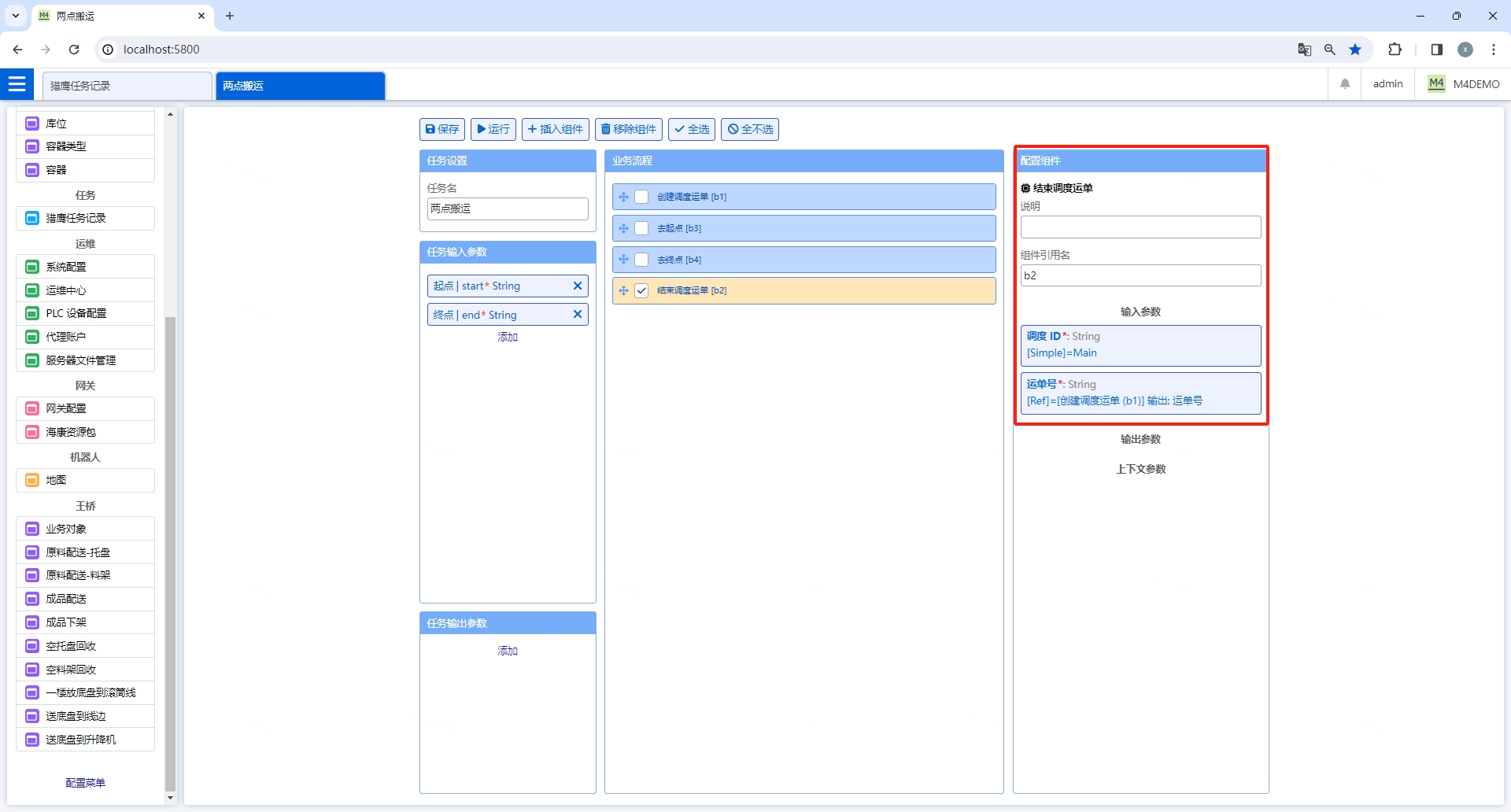1511x812 pixels.
Task: Click 添加 under 任务输入参数
Action: [508, 337]
